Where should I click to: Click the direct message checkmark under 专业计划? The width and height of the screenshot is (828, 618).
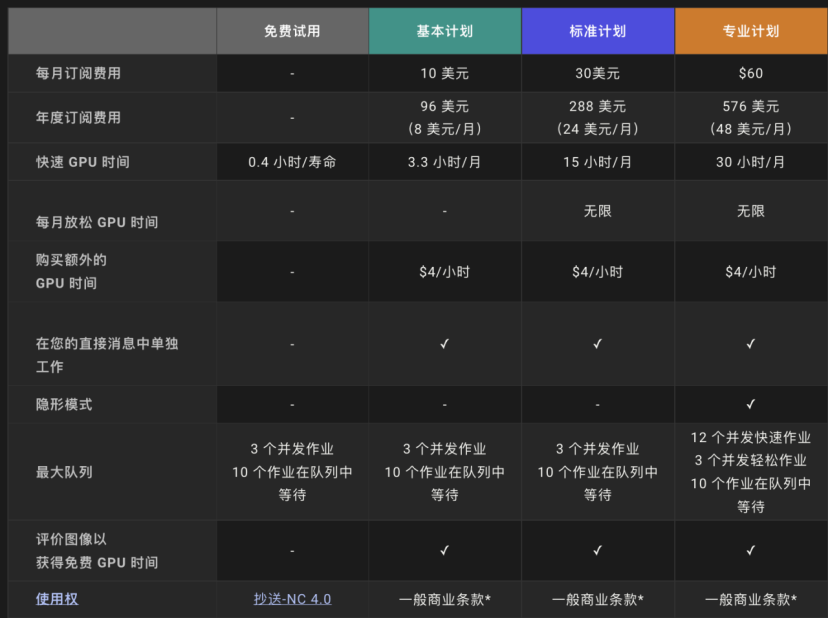[751, 344]
